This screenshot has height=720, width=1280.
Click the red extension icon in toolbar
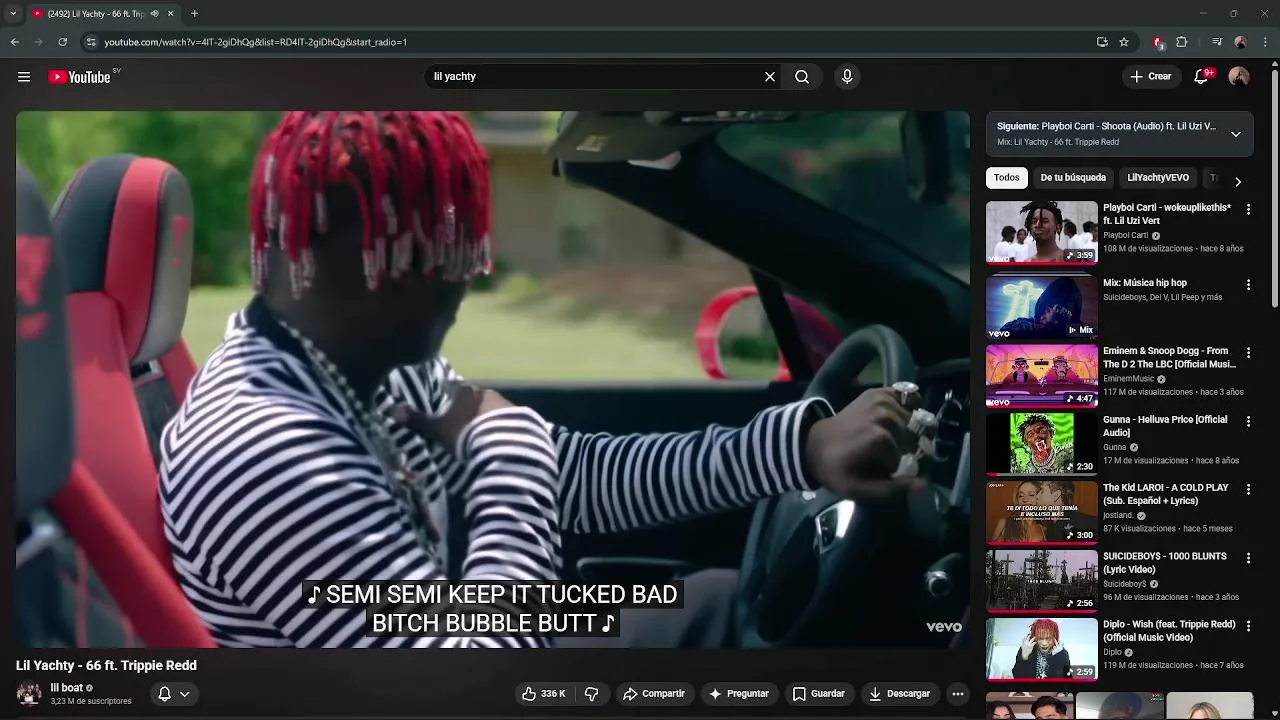pos(1158,42)
